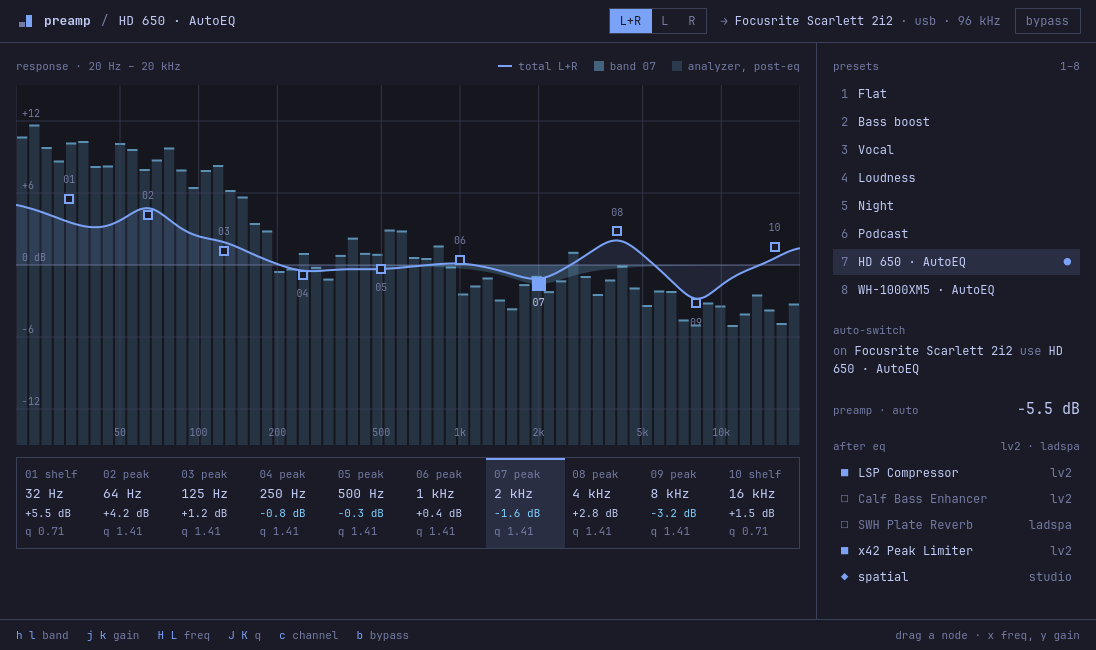Image resolution: width=1096 pixels, height=650 pixels.
Task: Click the spatial diamond icon
Action: point(844,577)
